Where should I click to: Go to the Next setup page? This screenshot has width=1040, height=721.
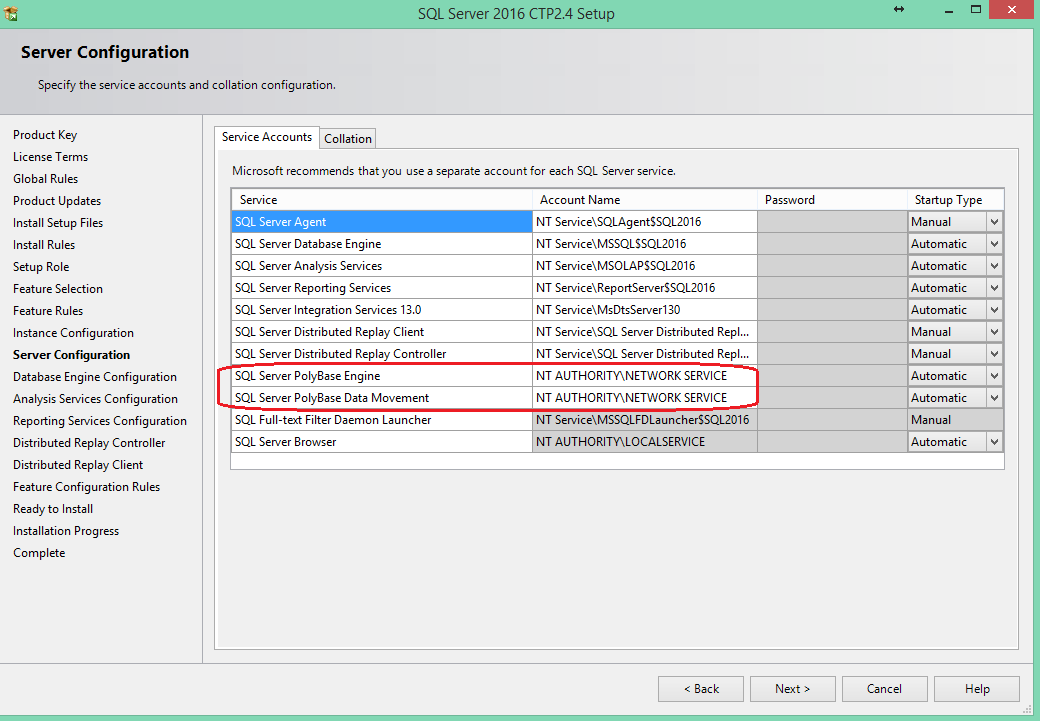click(793, 688)
